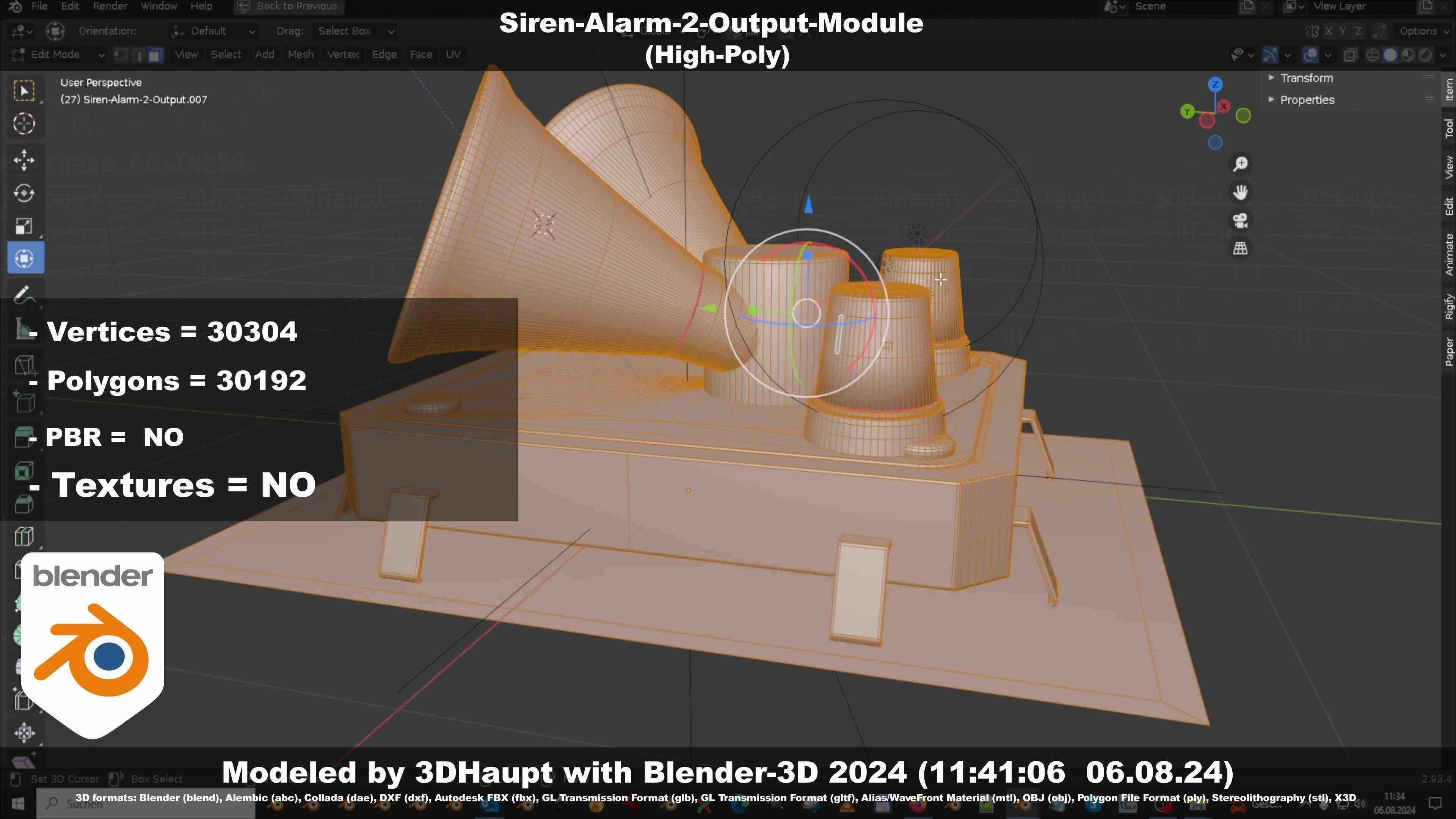Click the mesh mirror butterfly icon

click(x=1312, y=31)
